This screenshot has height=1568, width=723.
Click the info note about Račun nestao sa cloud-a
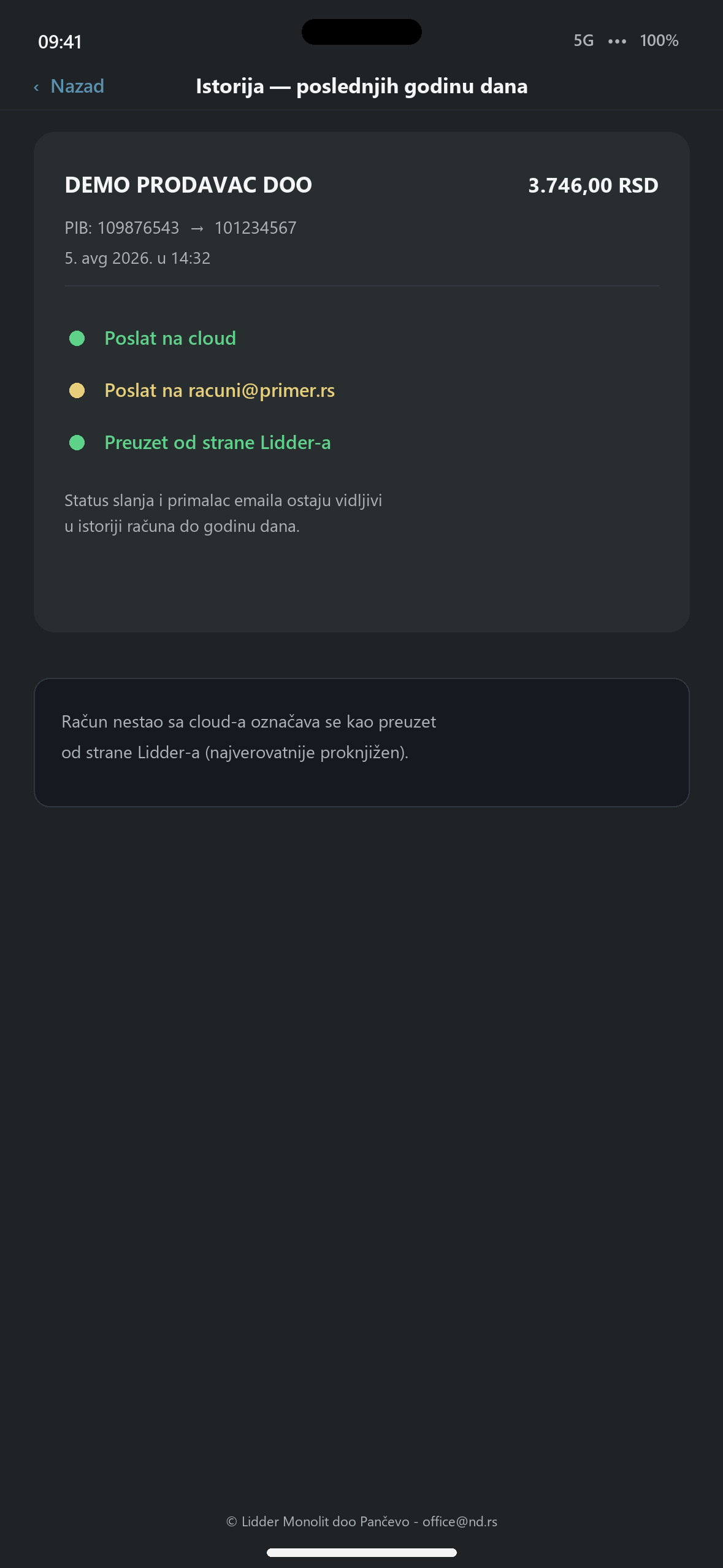362,742
